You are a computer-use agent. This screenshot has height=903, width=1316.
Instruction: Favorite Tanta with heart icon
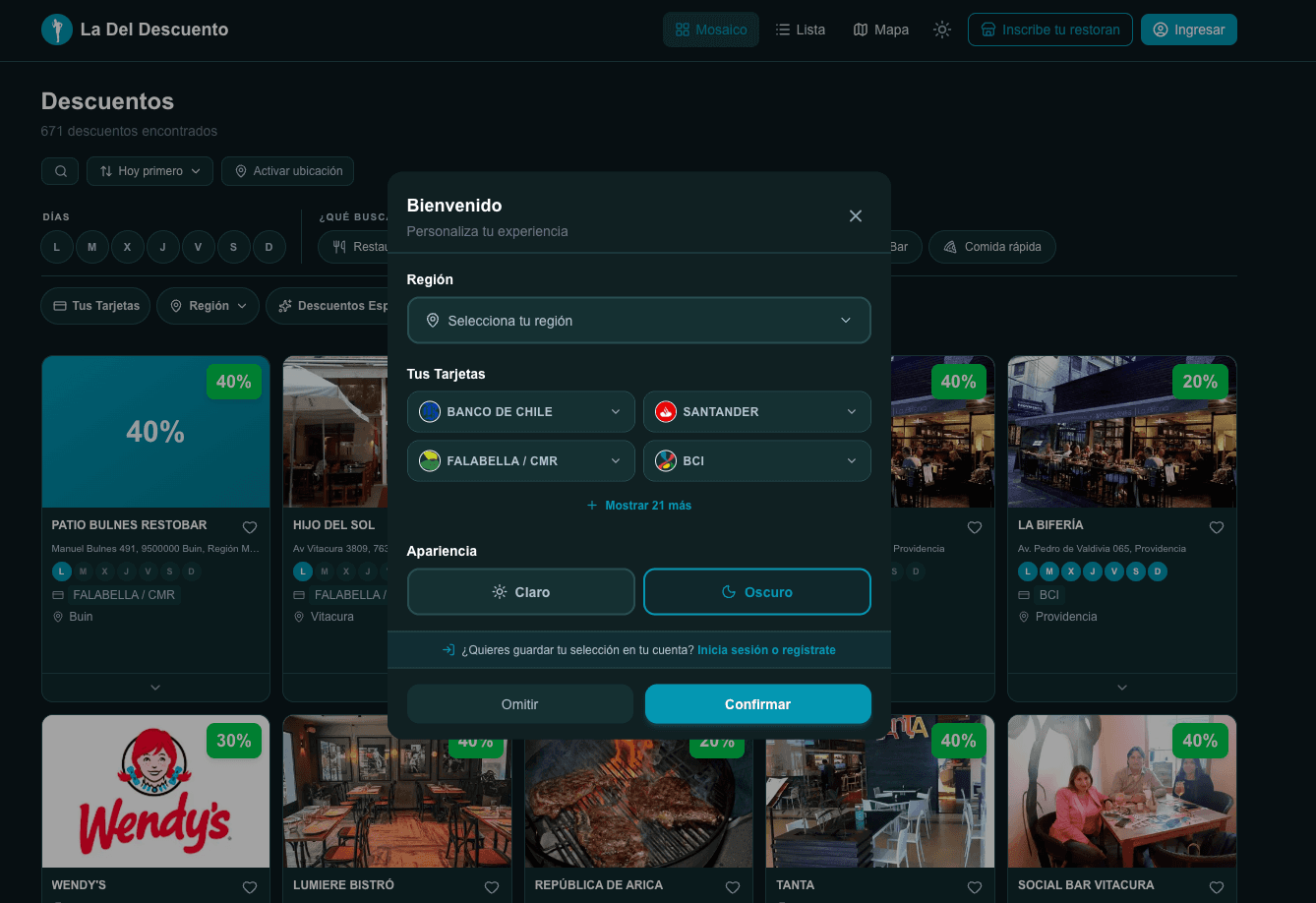[975, 887]
